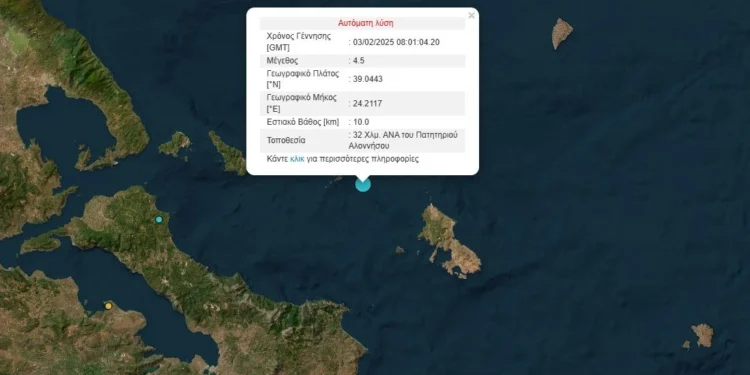Image resolution: width=750 pixels, height=375 pixels.
Task: Close the earthquake info popup
Action: pos(471,15)
